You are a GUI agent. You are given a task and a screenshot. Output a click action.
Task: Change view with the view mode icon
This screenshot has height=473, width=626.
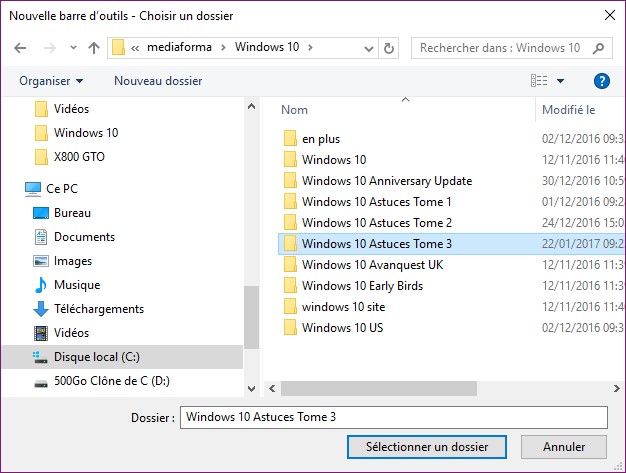(x=539, y=81)
